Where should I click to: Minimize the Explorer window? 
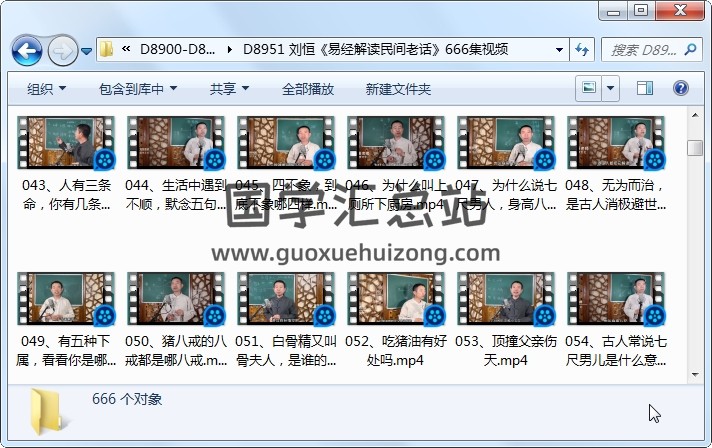click(x=613, y=11)
